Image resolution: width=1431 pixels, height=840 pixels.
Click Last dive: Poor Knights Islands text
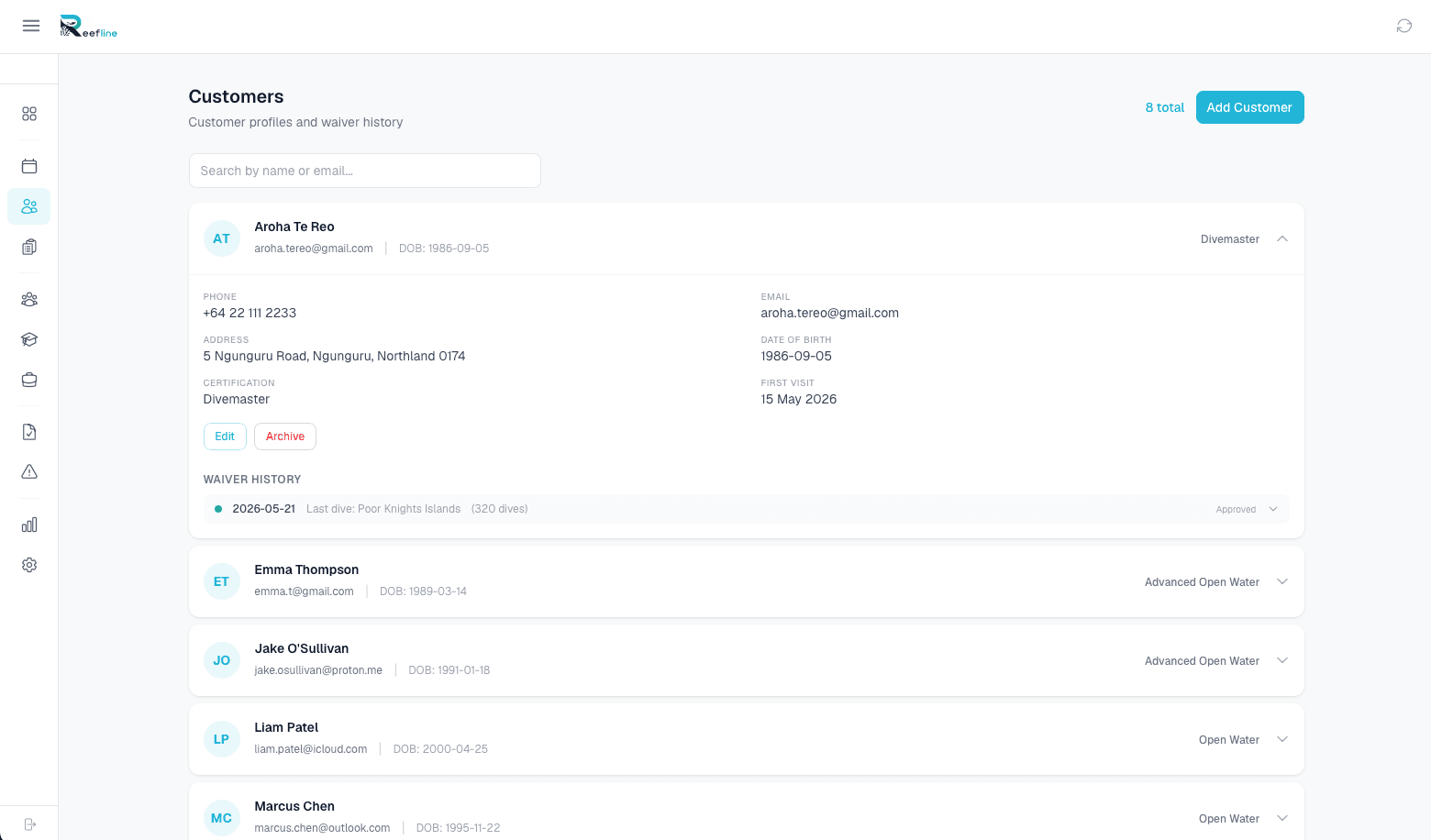(383, 509)
